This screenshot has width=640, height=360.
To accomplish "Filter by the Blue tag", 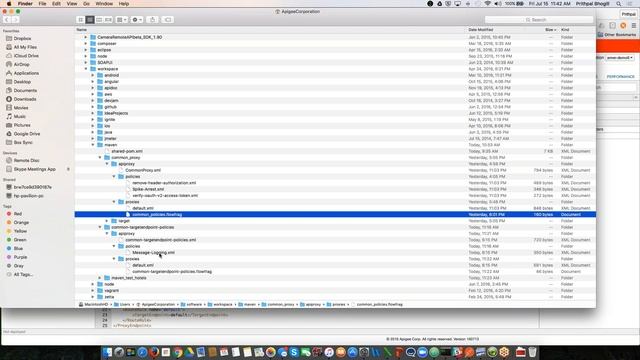I will (18, 248).
